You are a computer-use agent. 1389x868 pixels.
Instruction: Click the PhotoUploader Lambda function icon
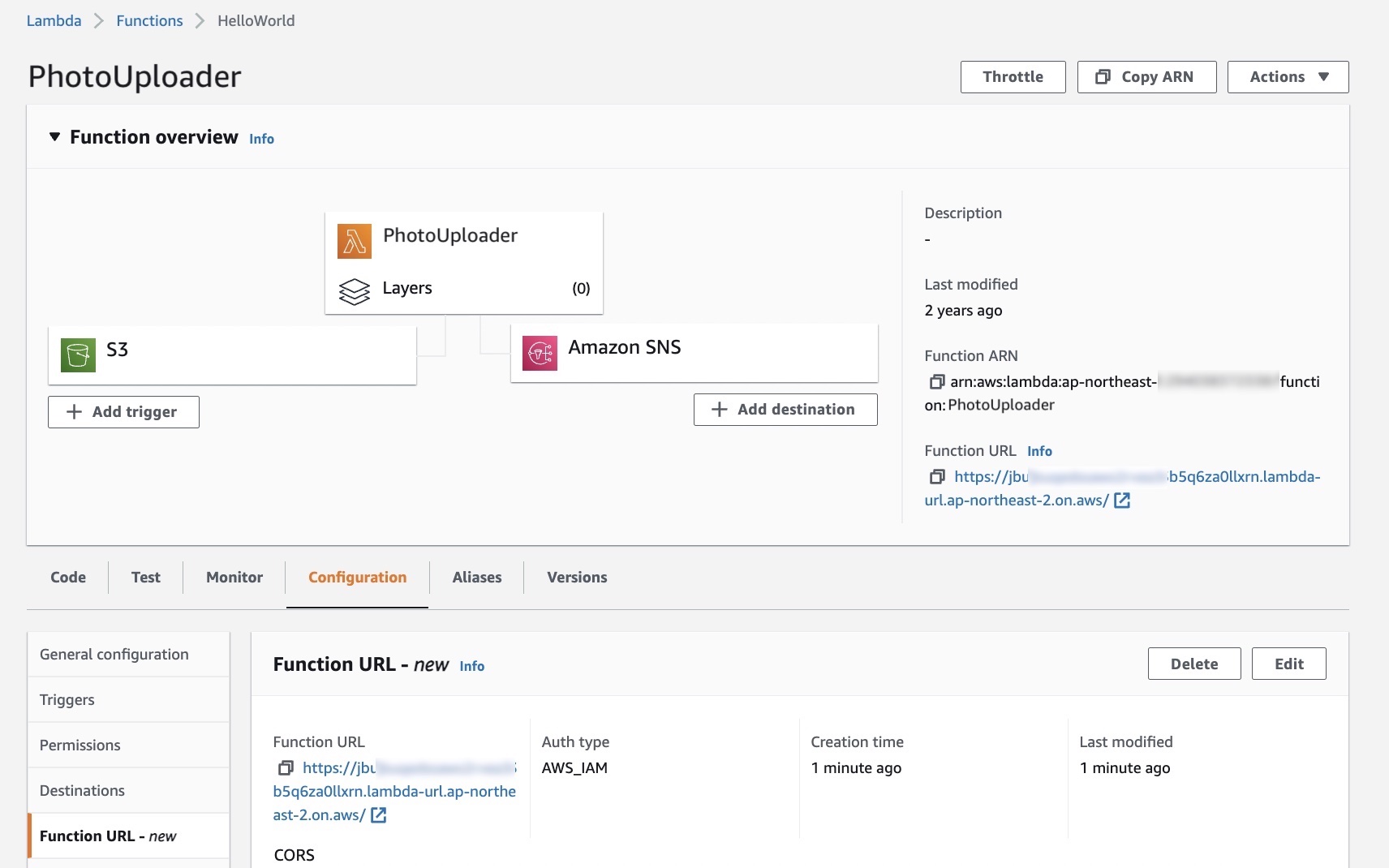pyautogui.click(x=354, y=242)
